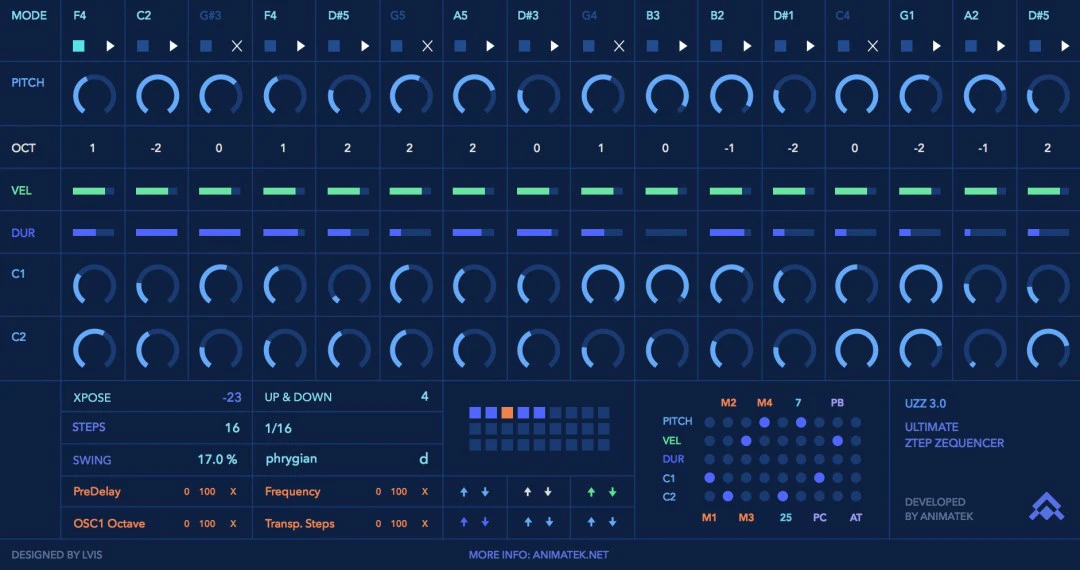Clear the OSC1 Octave macro with its X

coord(233,524)
